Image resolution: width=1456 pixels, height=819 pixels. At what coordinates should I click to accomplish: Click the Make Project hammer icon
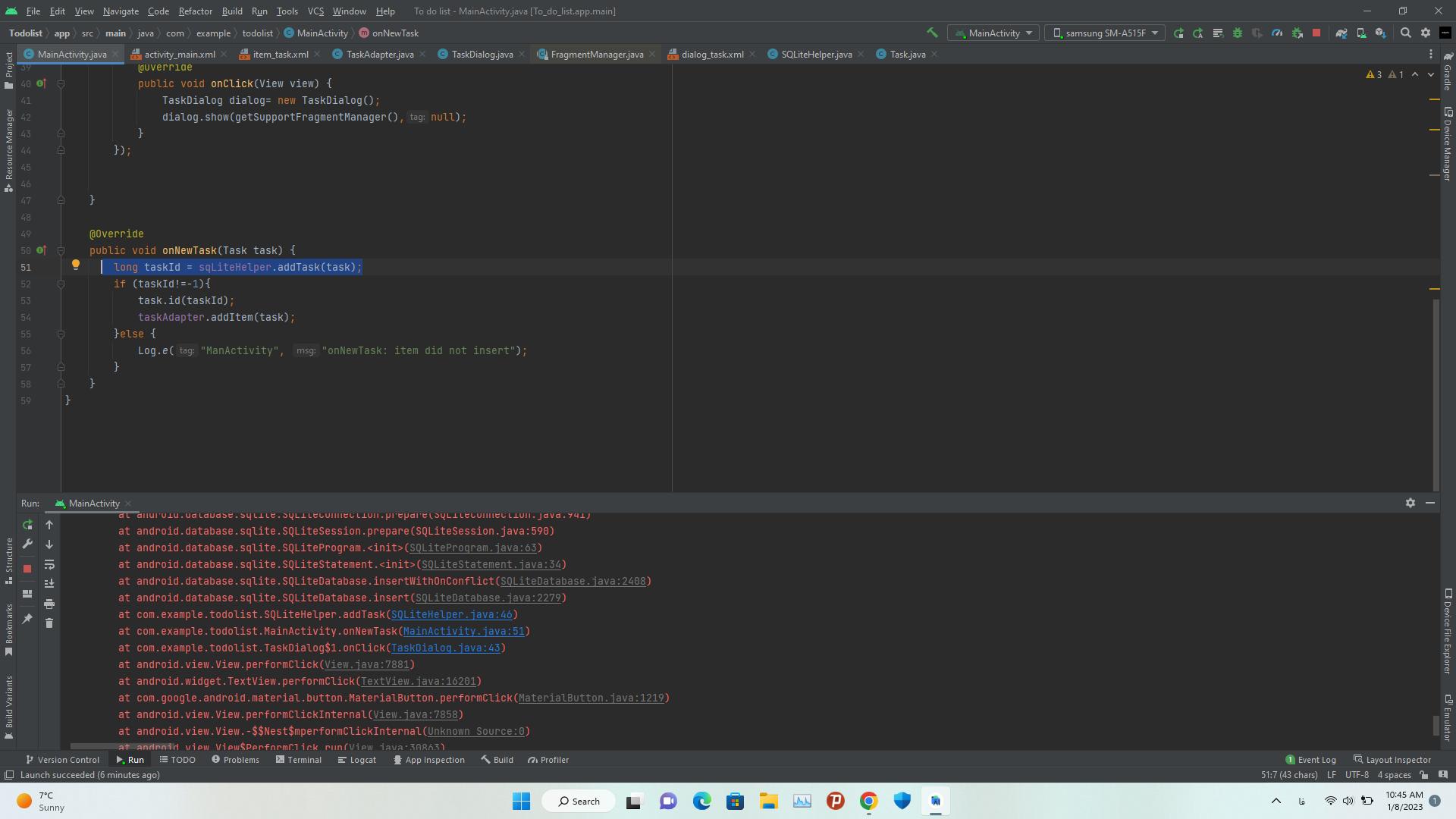coord(932,33)
